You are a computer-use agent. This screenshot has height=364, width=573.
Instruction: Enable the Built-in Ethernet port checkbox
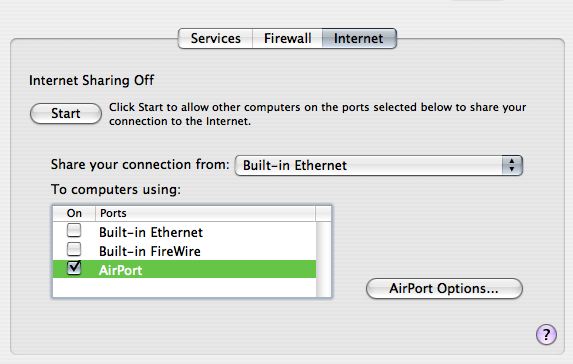(74, 231)
